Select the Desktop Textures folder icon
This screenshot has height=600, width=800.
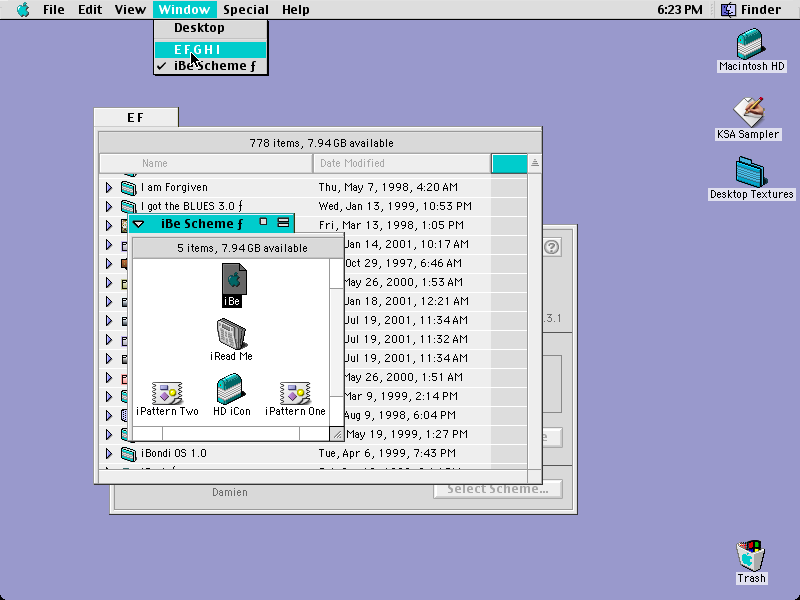pos(752,178)
